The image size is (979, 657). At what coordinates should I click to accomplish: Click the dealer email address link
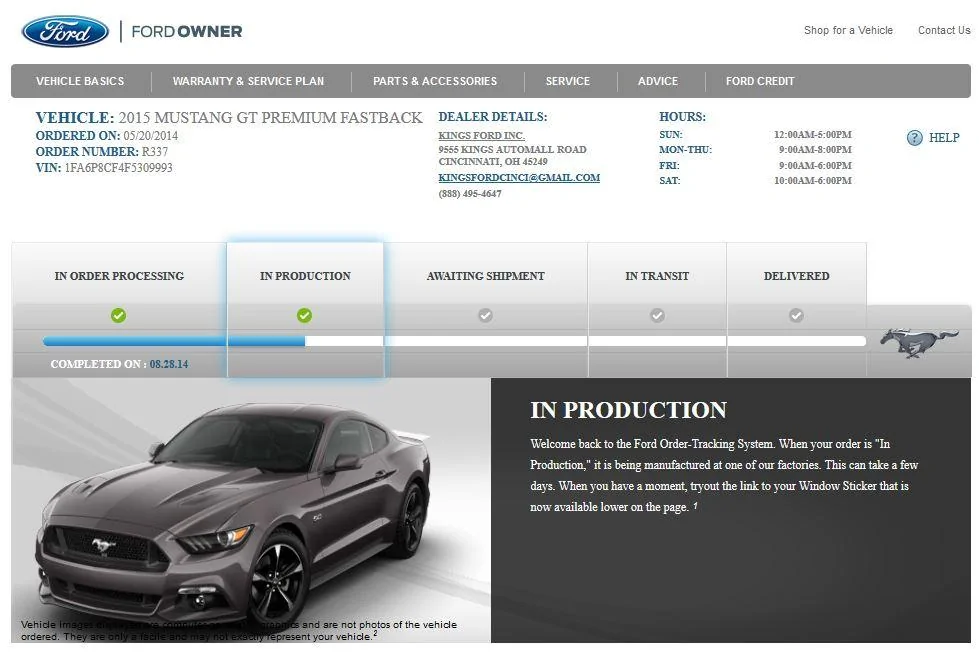(x=519, y=177)
